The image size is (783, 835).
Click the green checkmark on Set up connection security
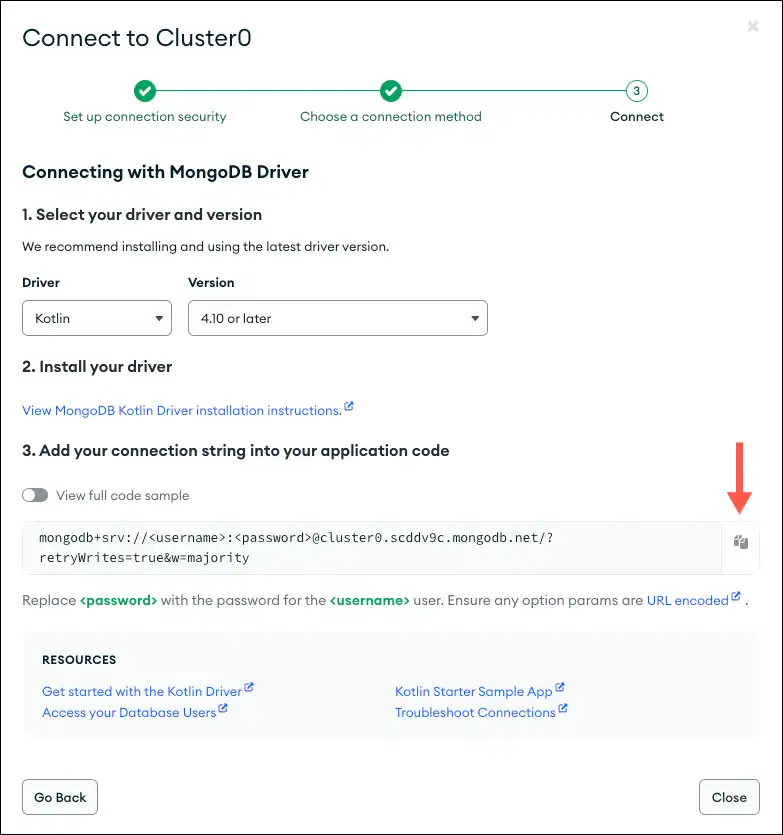tap(145, 90)
